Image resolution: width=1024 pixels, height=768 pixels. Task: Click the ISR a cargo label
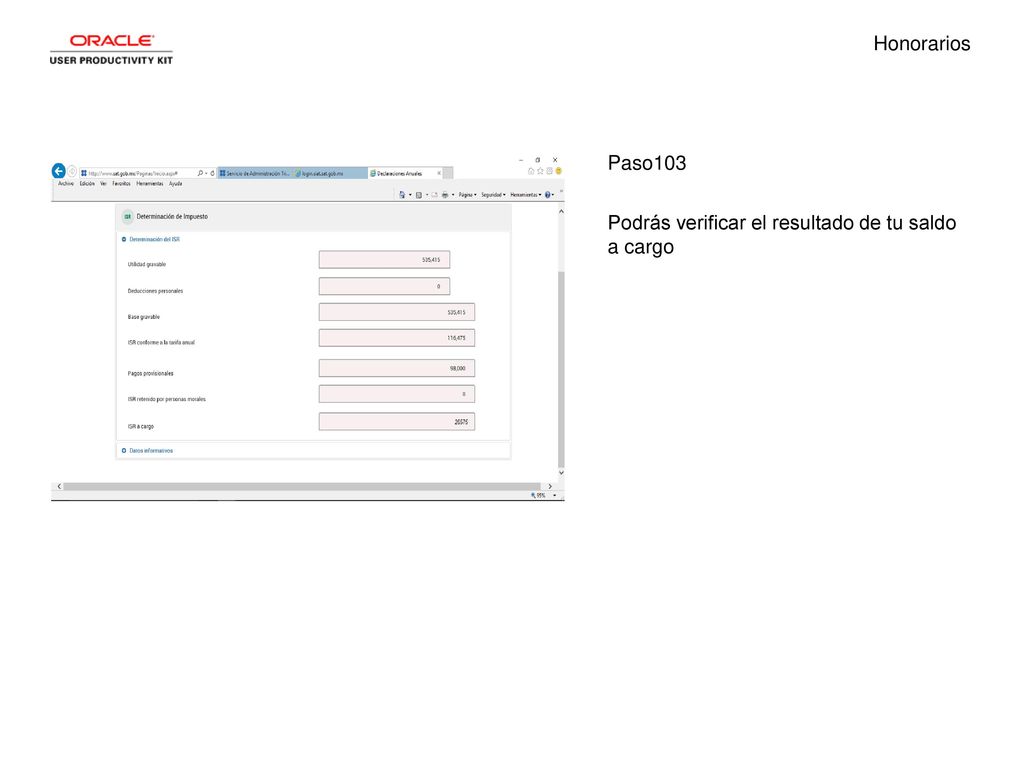tap(140, 426)
